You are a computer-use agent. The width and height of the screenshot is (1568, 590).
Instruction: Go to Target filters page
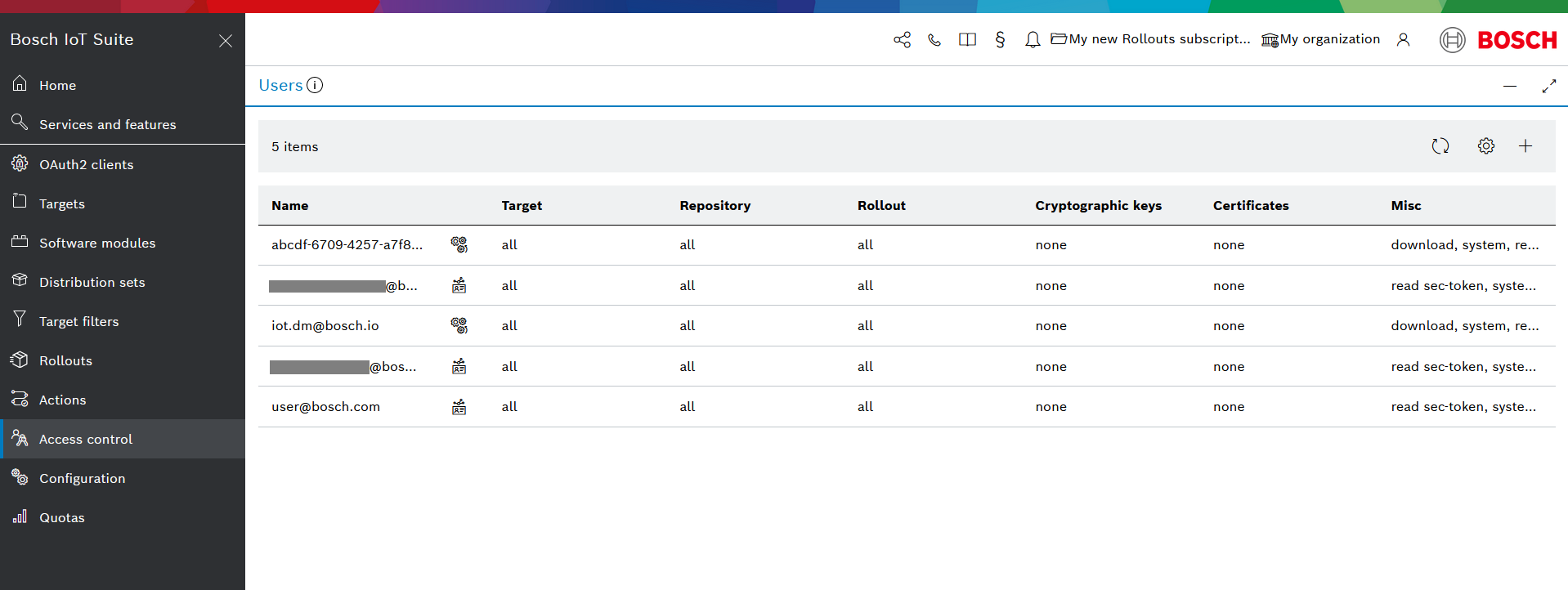pos(78,321)
